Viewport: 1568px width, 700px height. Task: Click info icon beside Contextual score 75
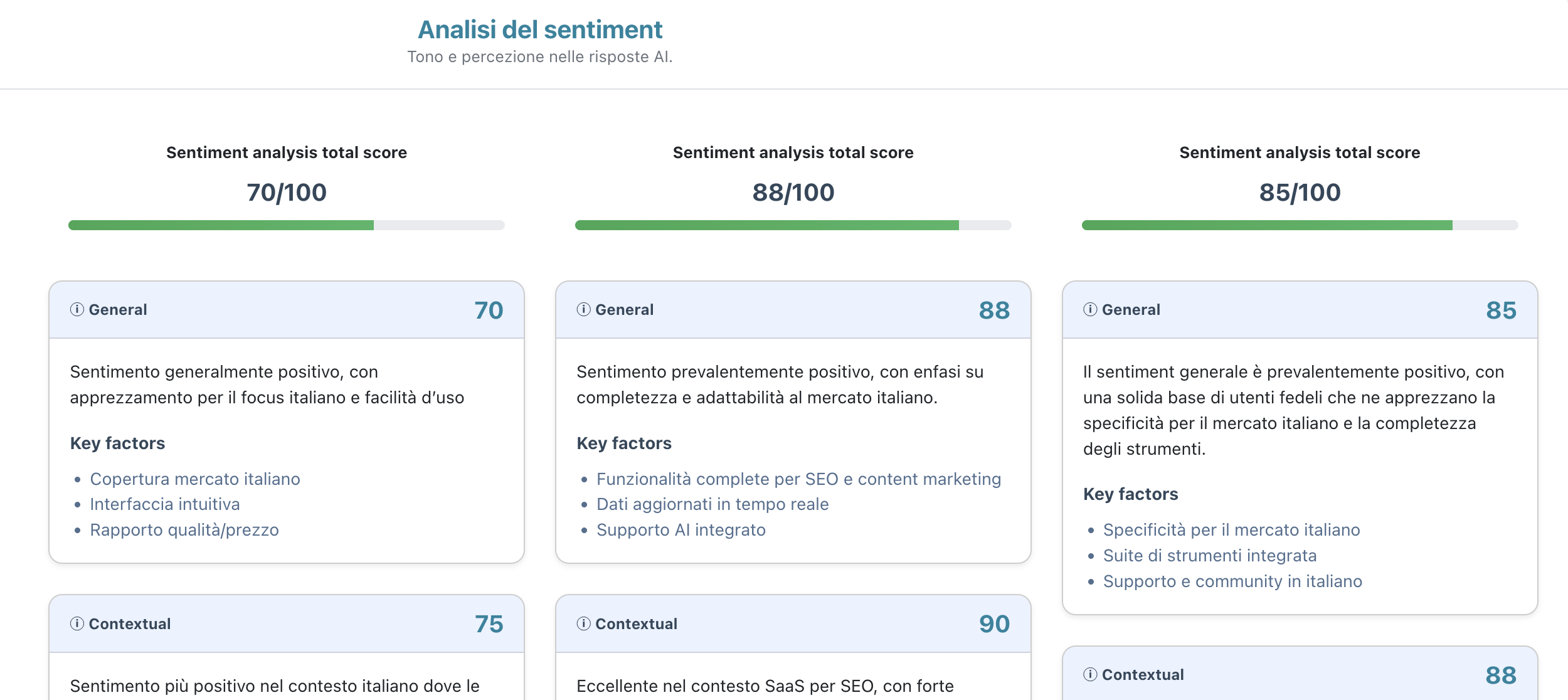pos(77,623)
